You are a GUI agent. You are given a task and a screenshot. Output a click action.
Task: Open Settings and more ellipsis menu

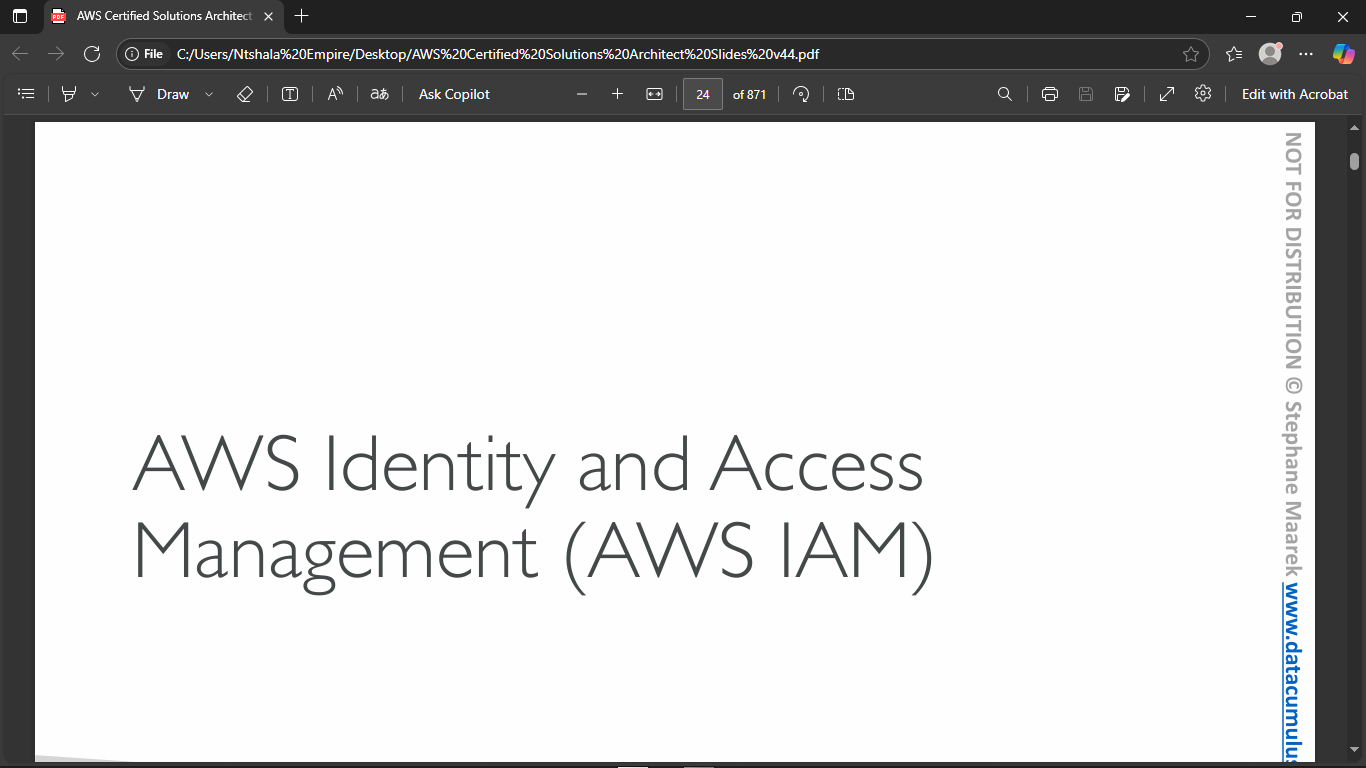coord(1306,54)
